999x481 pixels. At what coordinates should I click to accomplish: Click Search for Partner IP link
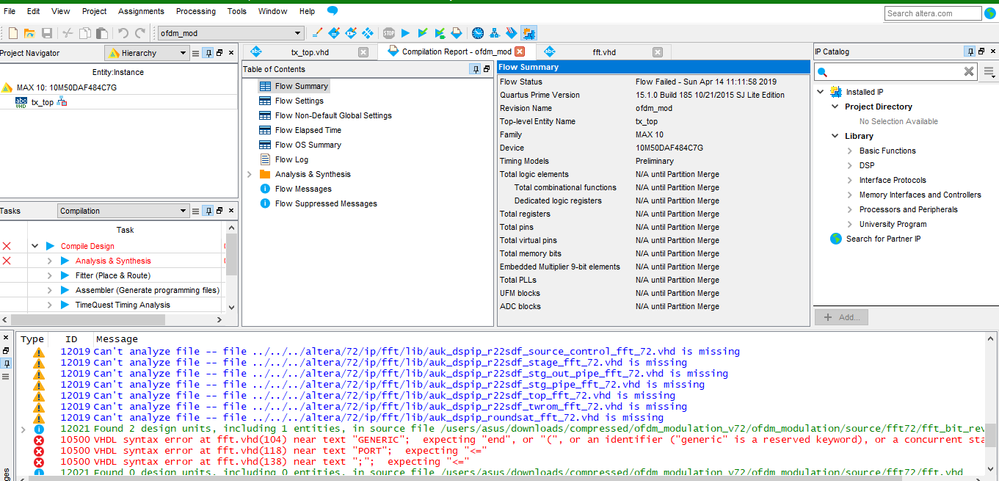882,239
